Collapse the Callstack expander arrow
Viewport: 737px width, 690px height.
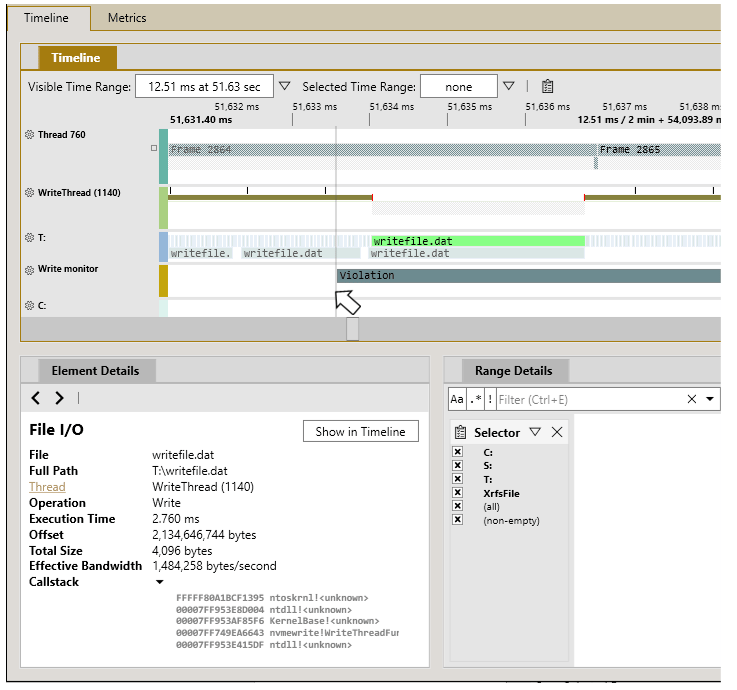click(x=160, y=582)
